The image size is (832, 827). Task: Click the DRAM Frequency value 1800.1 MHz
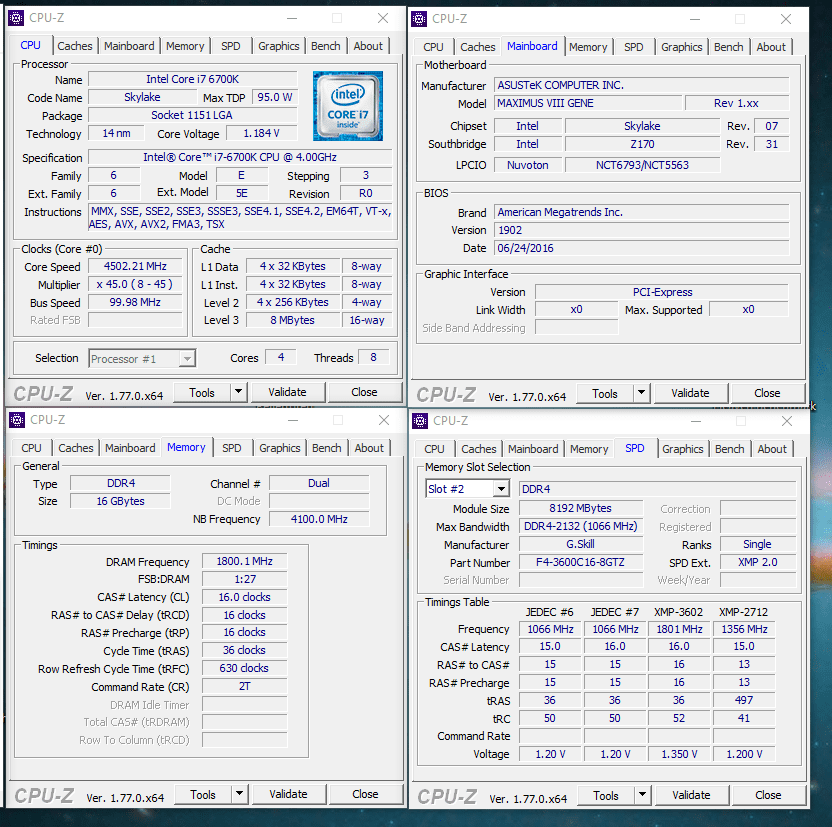pos(245,561)
